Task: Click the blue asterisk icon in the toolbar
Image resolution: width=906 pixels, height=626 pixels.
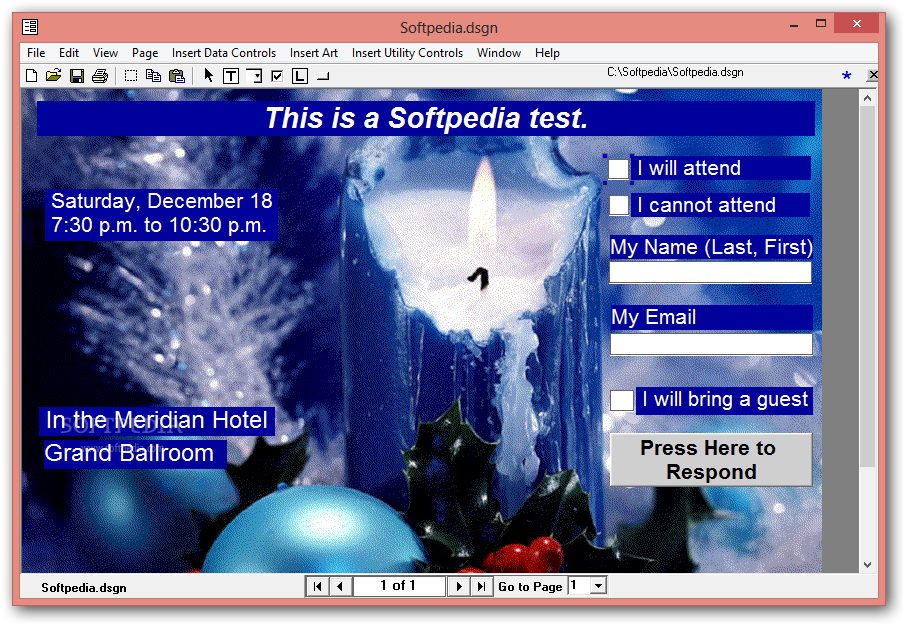Action: click(846, 75)
